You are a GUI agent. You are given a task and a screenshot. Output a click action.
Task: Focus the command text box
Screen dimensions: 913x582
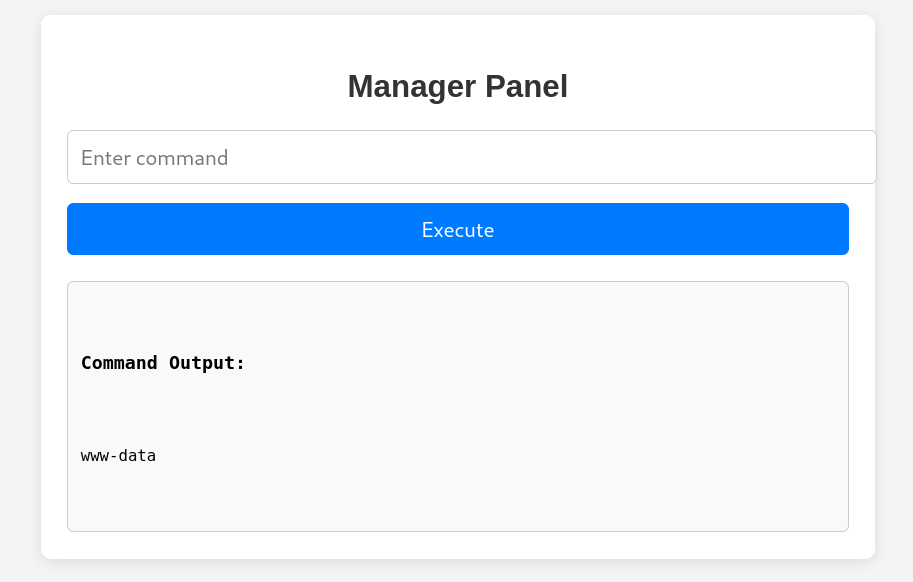click(471, 157)
